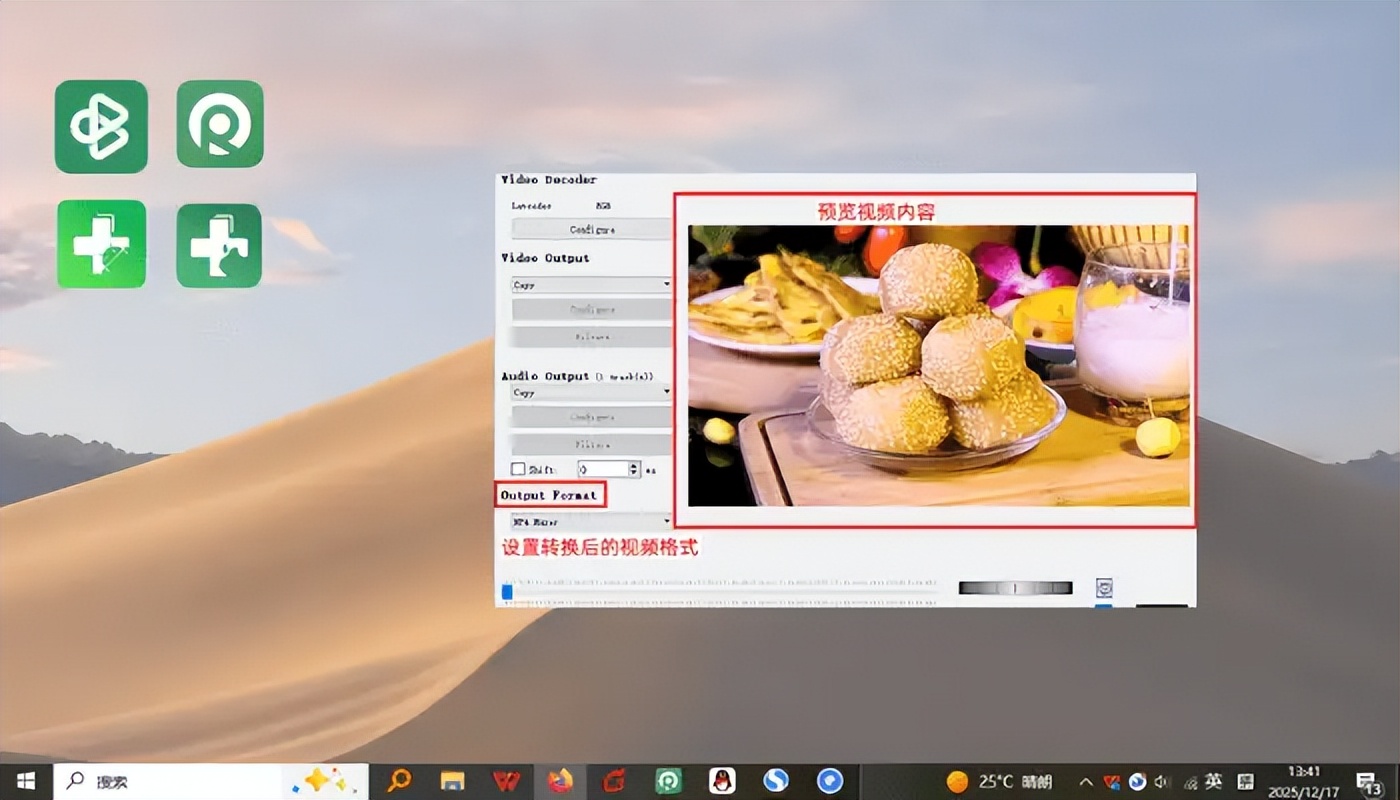Click Configure under Video Decoder

click(591, 229)
